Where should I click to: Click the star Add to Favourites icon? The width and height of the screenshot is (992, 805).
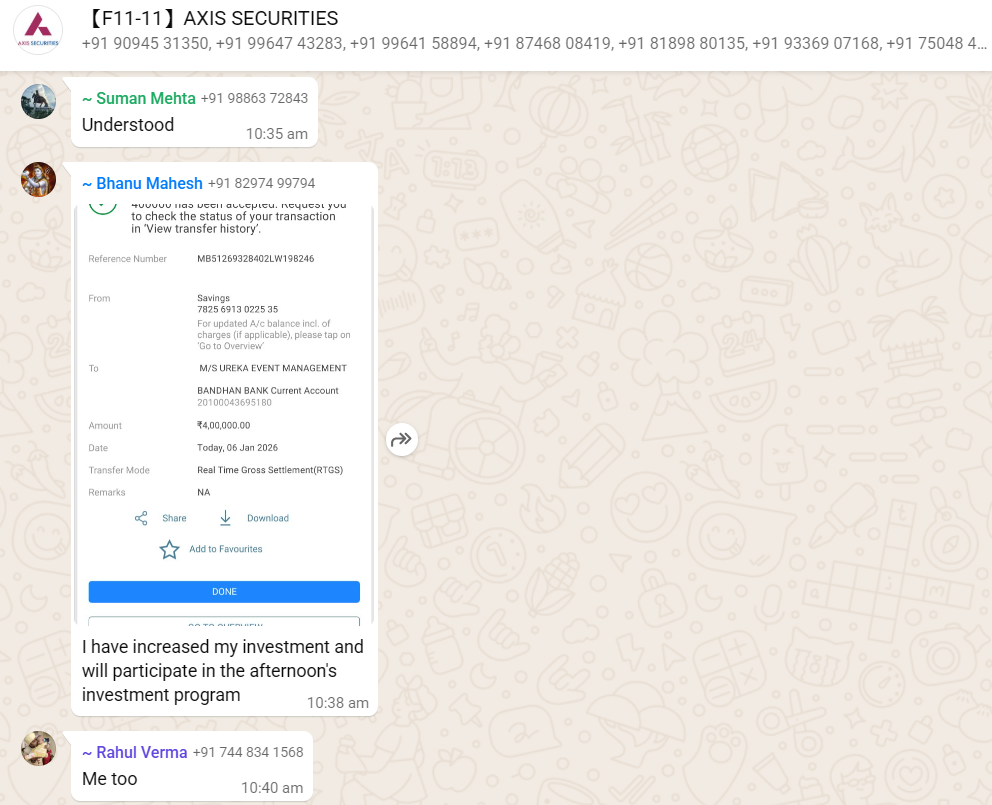pos(170,549)
